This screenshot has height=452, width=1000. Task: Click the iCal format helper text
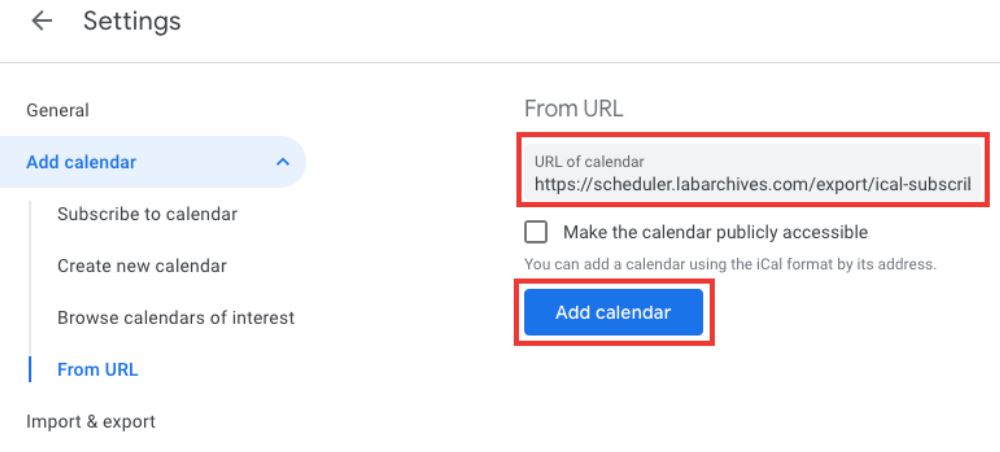click(x=730, y=265)
